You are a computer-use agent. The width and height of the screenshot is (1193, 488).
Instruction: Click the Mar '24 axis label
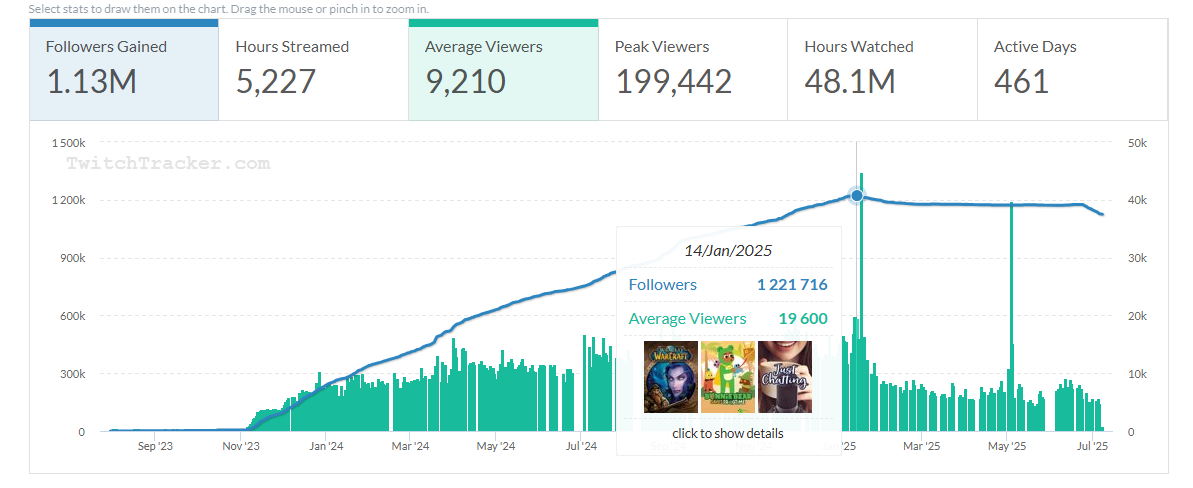[x=412, y=446]
